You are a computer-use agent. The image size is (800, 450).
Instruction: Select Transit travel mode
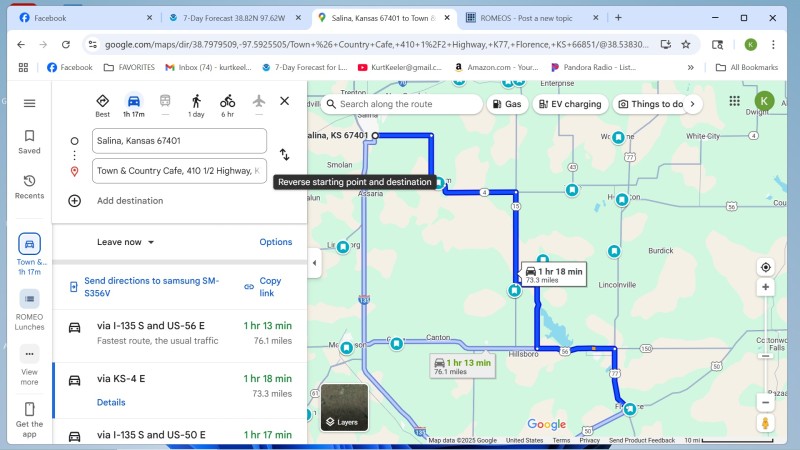165,106
